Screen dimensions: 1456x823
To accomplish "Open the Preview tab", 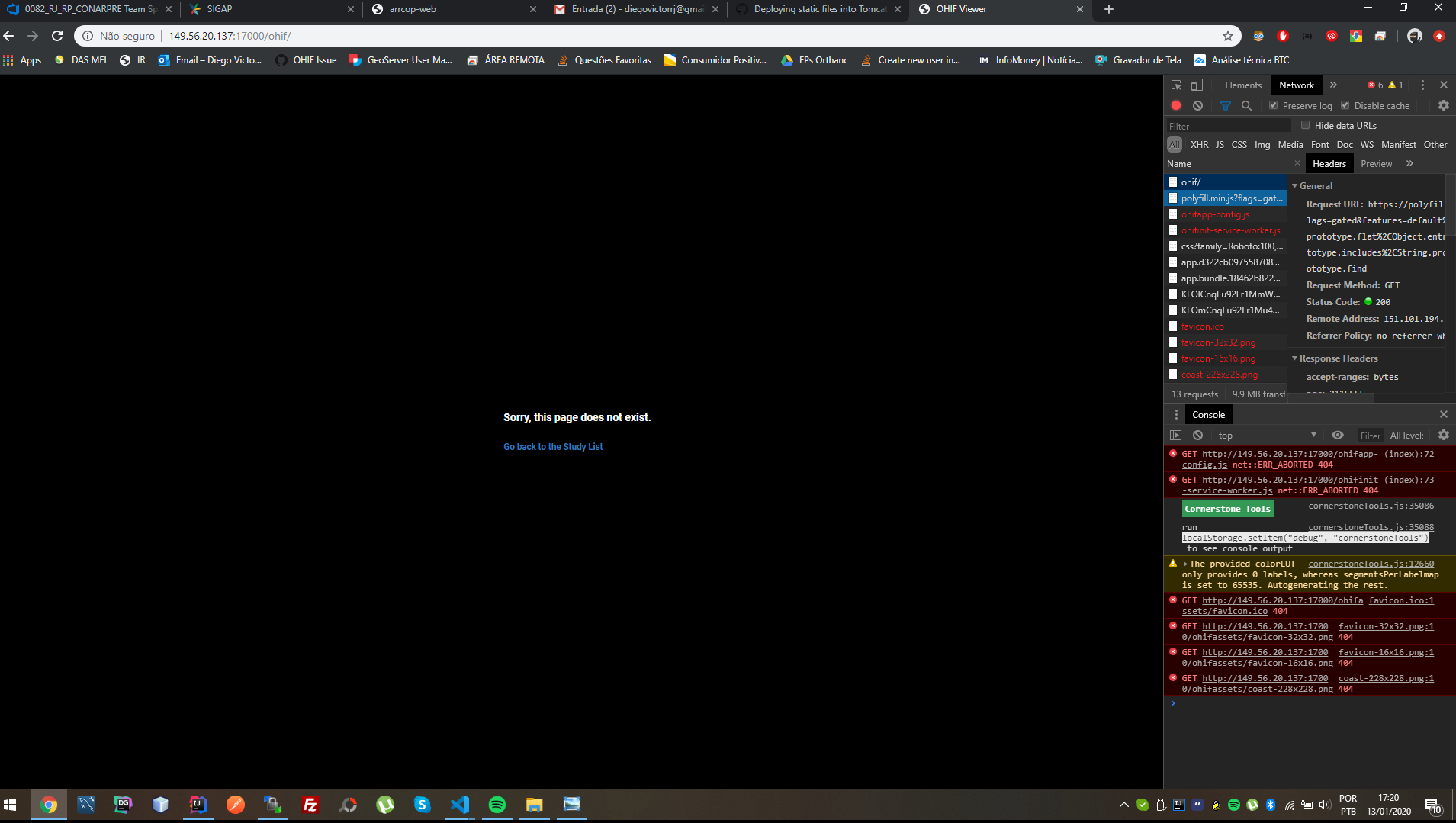I will [x=1376, y=164].
